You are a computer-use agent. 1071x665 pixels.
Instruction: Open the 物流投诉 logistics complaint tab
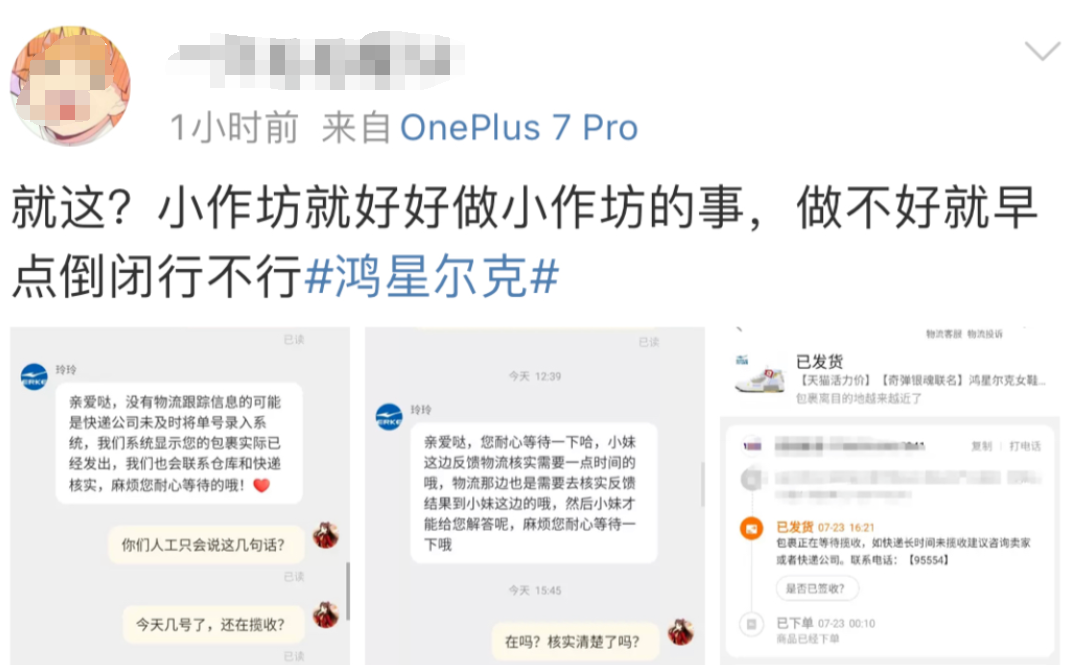[x=986, y=334]
